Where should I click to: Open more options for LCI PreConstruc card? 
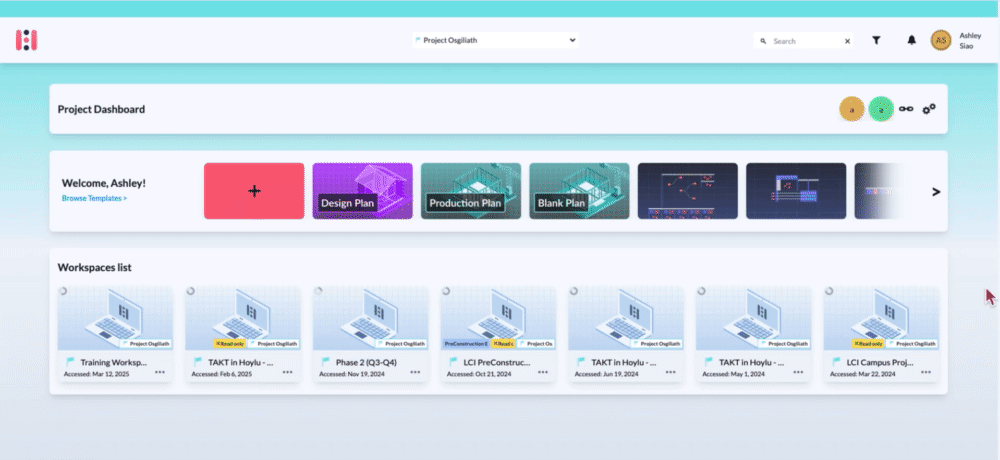click(x=543, y=372)
